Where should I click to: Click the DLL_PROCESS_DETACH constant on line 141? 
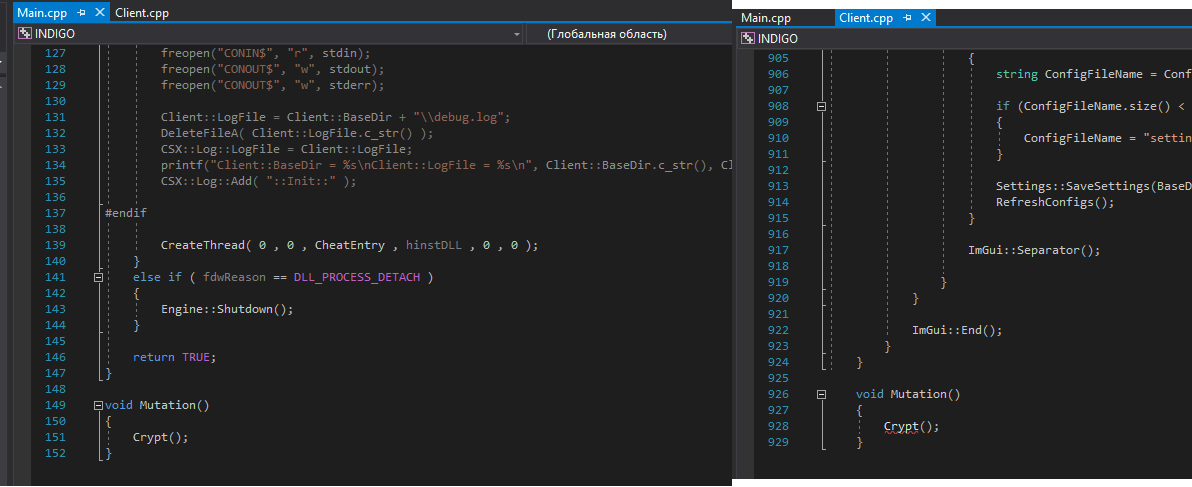[x=356, y=277]
